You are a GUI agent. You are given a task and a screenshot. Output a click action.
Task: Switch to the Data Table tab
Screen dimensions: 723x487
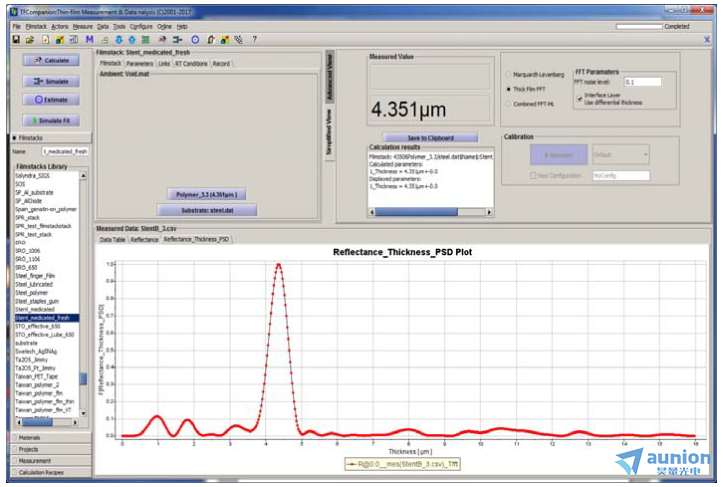(112, 239)
